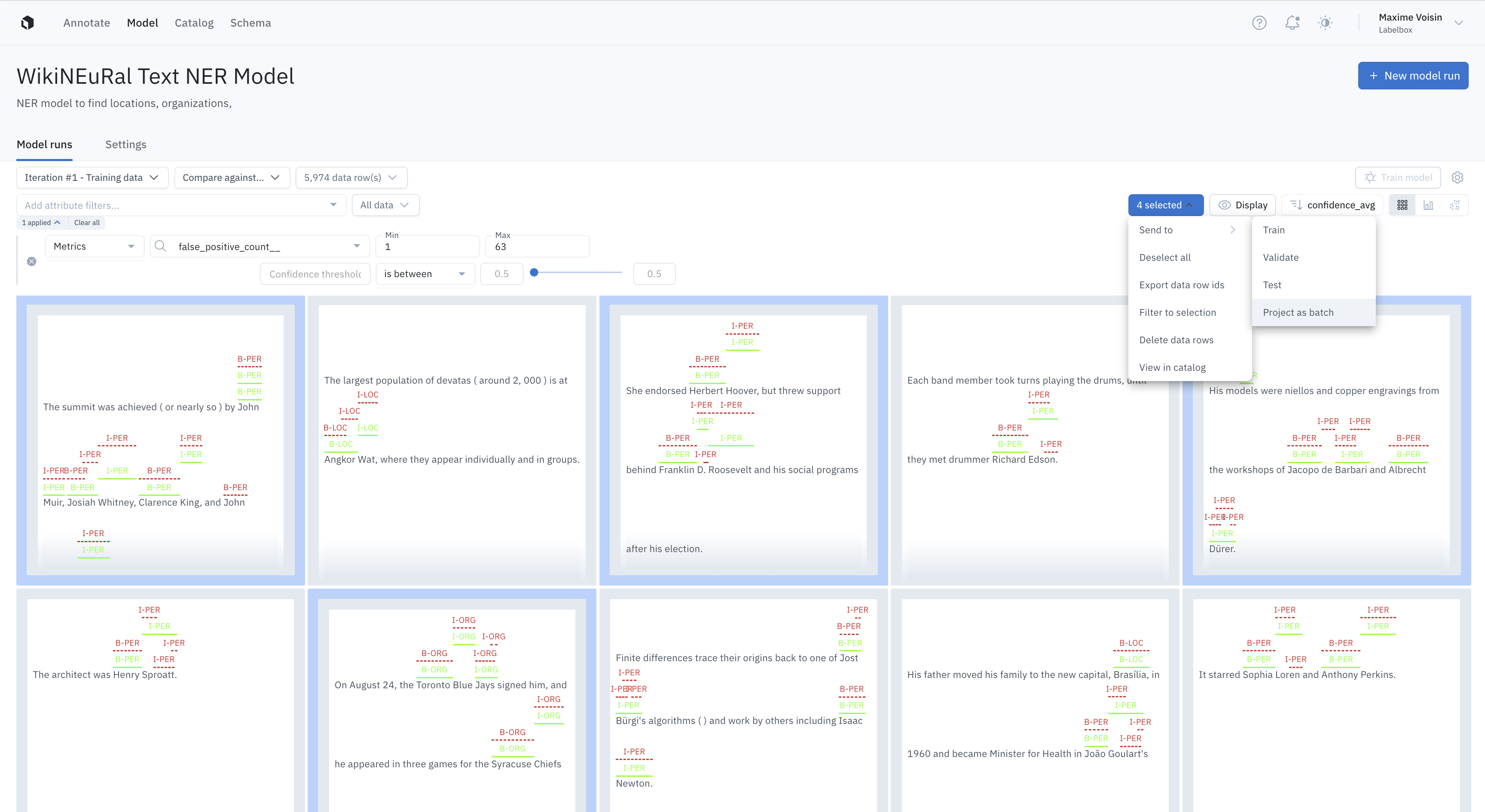Choose Train in the Send to submenu
This screenshot has height=812, width=1485.
tap(1313, 230)
